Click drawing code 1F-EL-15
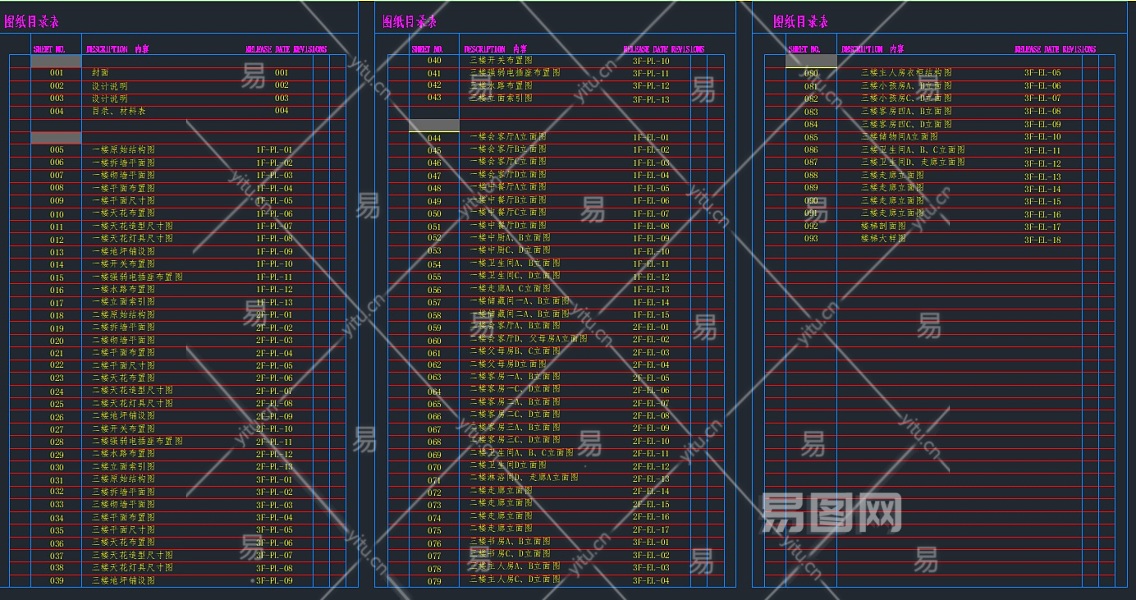 [x=651, y=314]
